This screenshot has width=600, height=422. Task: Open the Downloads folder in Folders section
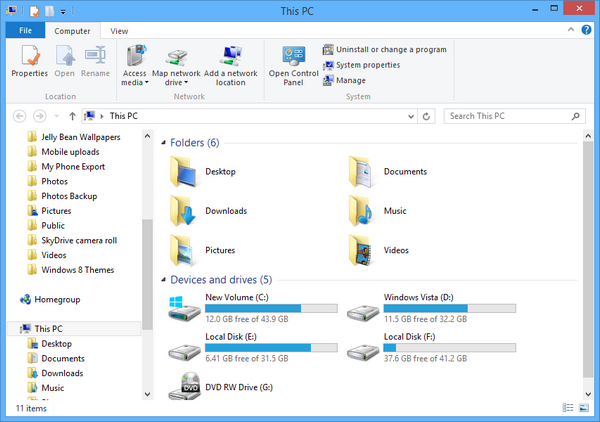[x=209, y=211]
